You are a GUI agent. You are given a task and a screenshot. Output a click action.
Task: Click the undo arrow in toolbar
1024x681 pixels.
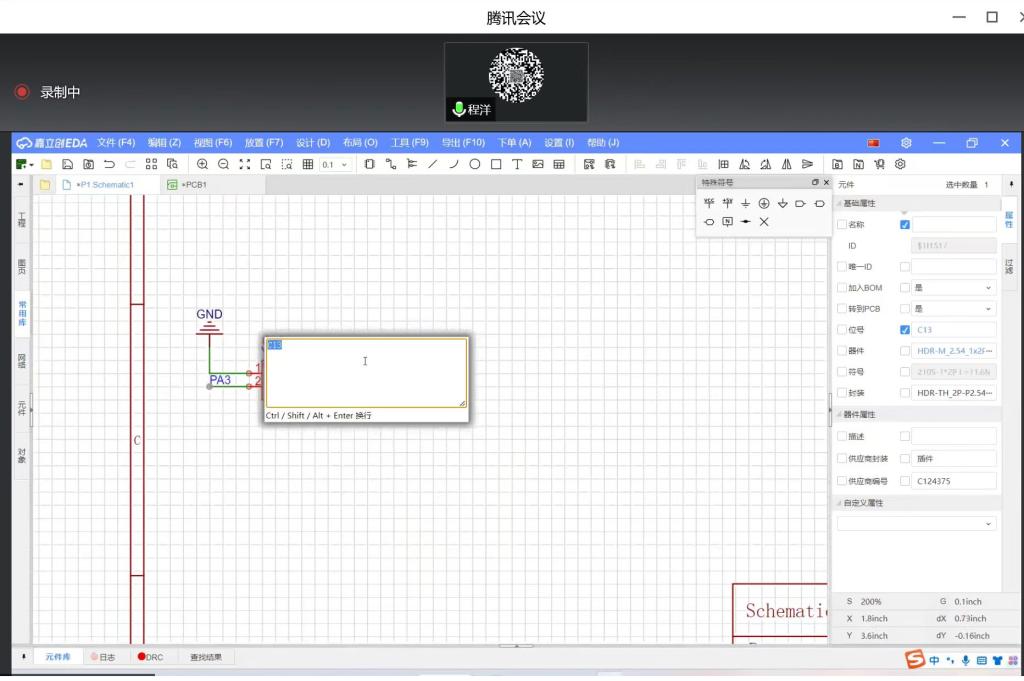click(109, 164)
